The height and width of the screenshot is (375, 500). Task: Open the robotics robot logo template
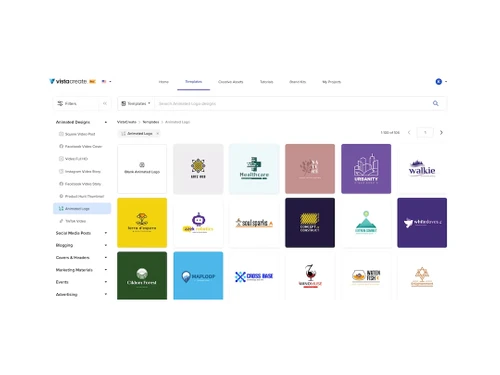(198, 223)
